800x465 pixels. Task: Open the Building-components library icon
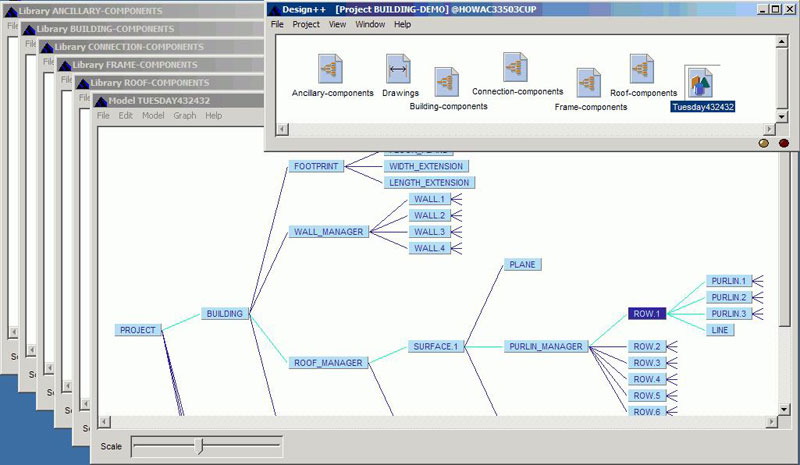[447, 82]
